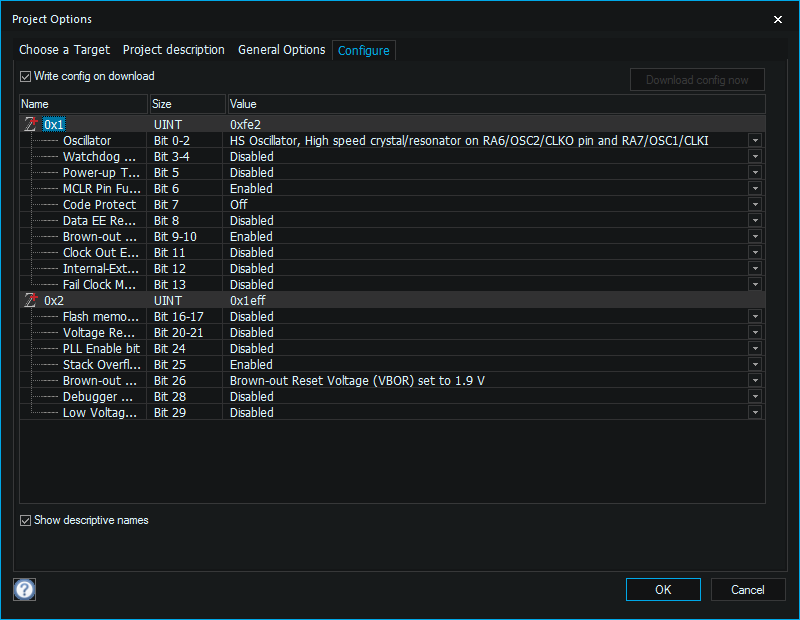This screenshot has width=800, height=620.
Task: Click the config word icon beside 0x1
Action: click(31, 125)
